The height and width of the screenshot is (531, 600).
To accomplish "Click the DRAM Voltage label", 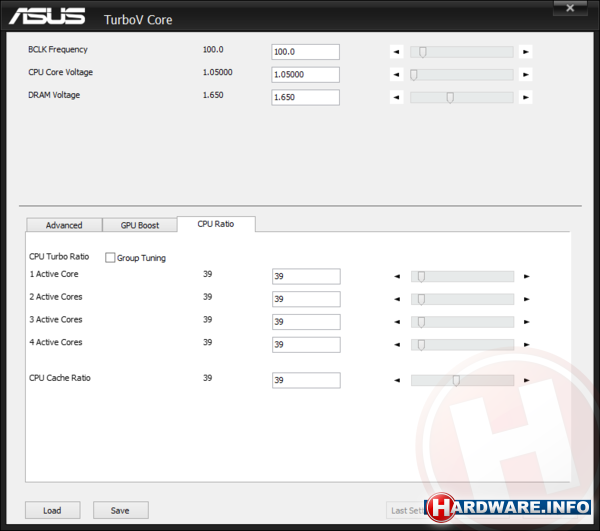I will [x=54, y=95].
